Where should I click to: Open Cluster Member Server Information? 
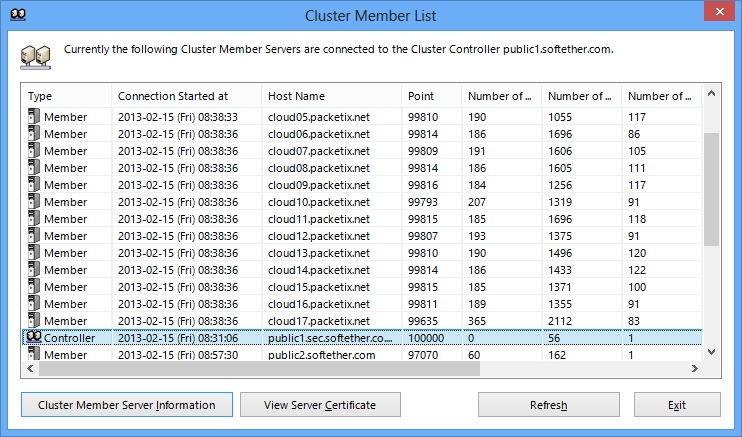click(127, 405)
